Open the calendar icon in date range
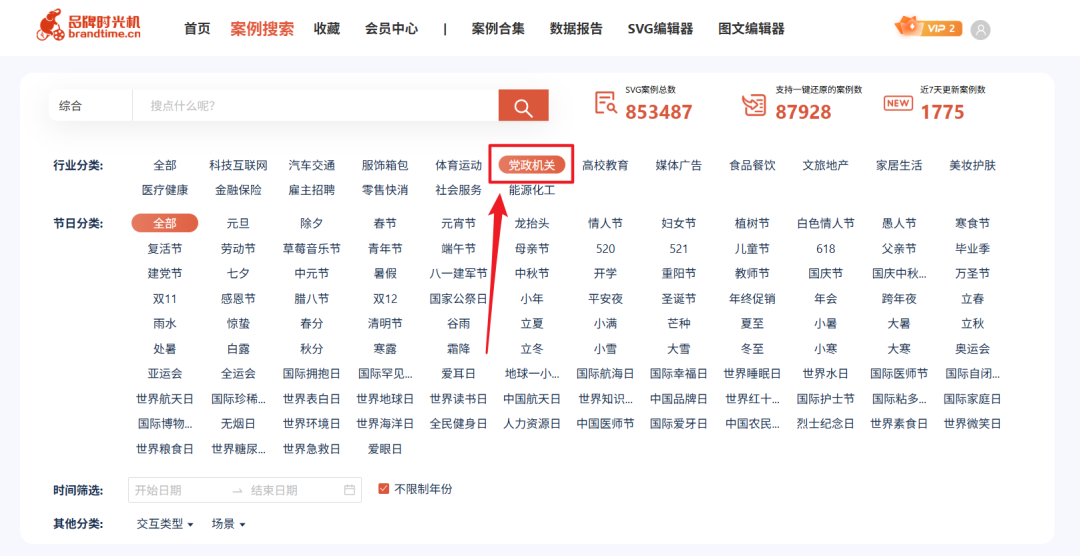This screenshot has height=556, width=1080. [x=350, y=490]
